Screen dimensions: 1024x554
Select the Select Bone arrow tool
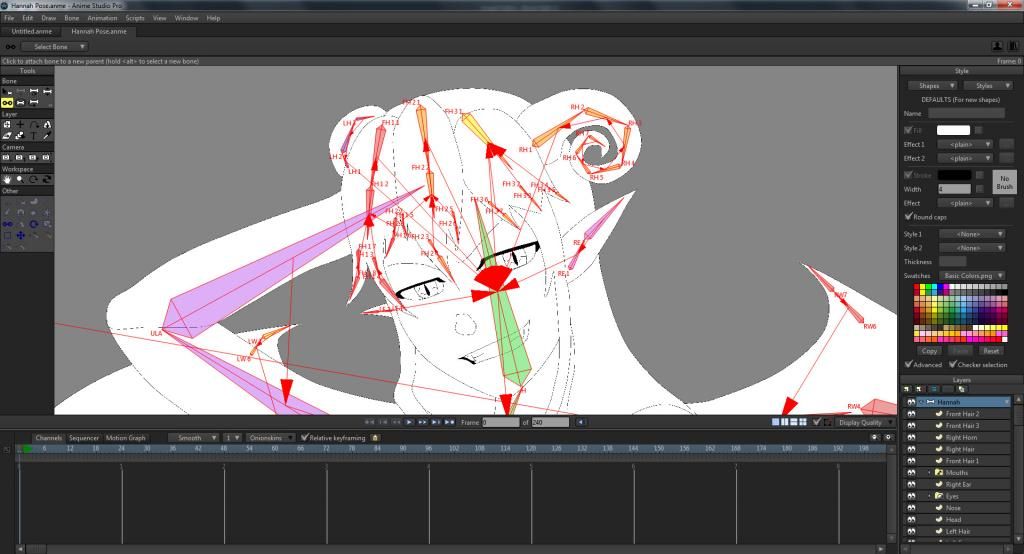pos(7,91)
